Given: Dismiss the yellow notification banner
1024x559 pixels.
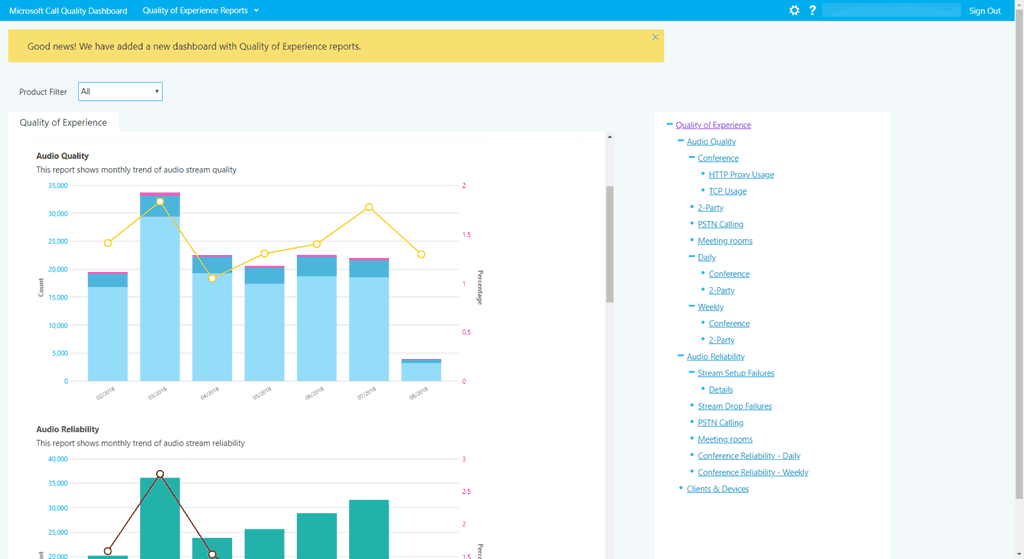Looking at the screenshot, I should 655,37.
